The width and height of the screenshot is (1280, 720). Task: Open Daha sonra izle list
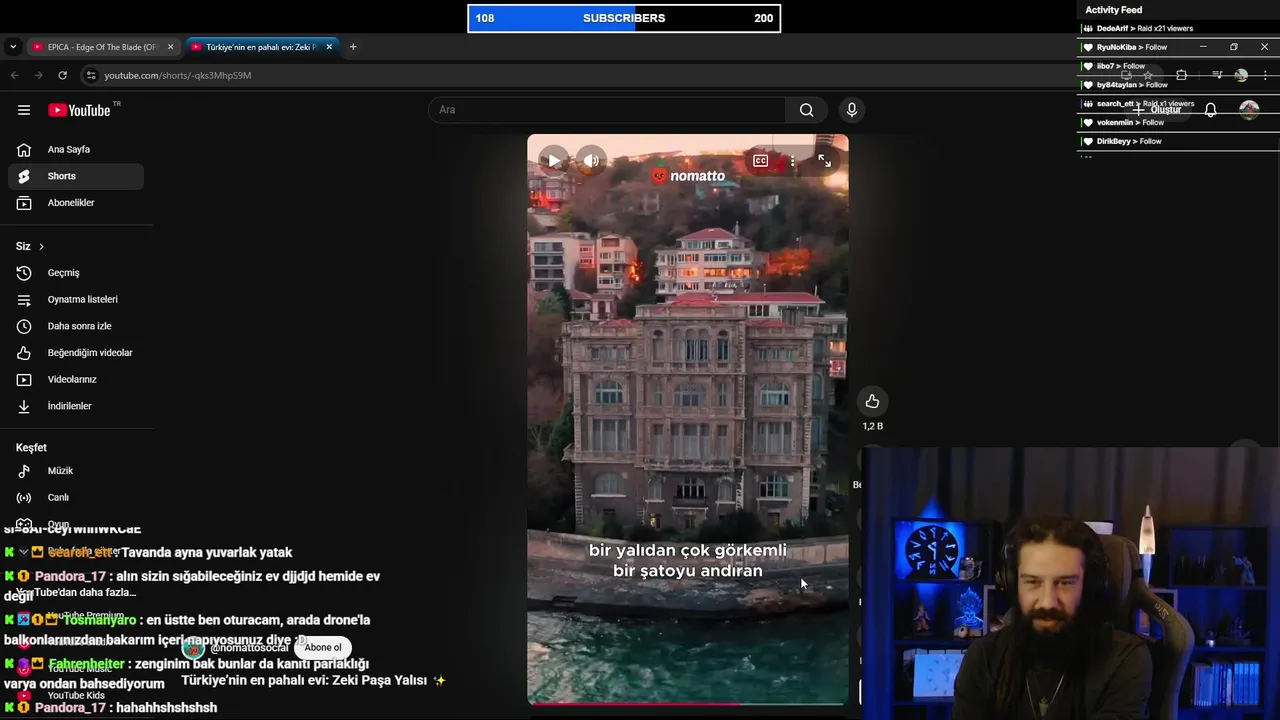point(76,326)
